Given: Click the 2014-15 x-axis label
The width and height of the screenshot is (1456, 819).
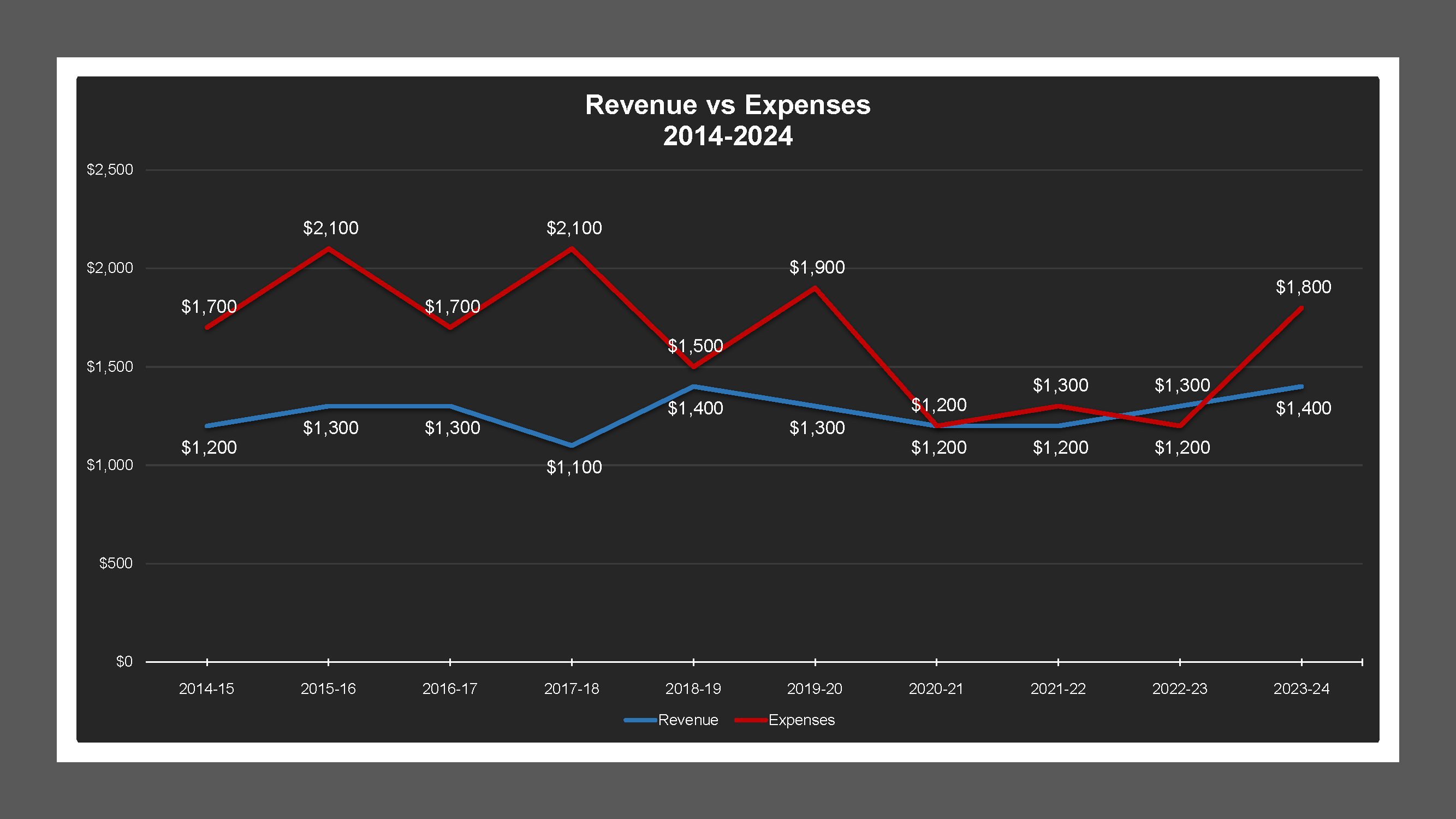Looking at the screenshot, I should [206, 689].
